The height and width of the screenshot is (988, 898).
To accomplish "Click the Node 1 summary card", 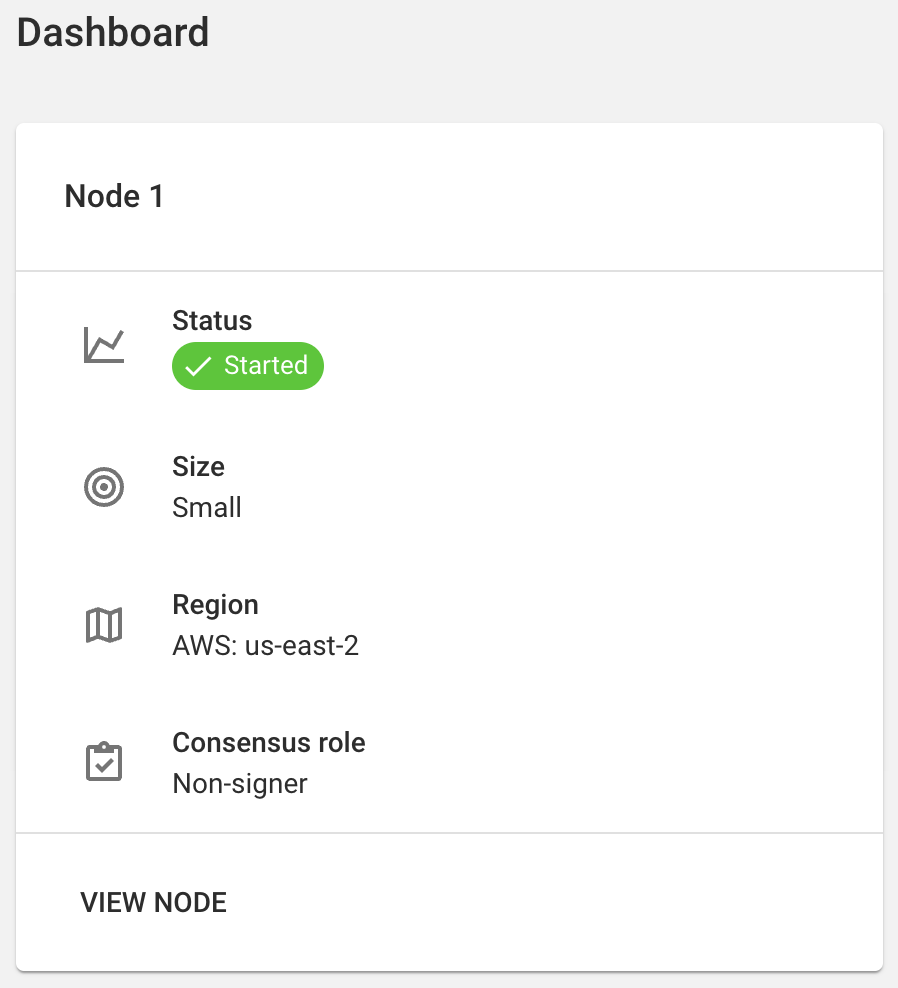I will click(449, 545).
